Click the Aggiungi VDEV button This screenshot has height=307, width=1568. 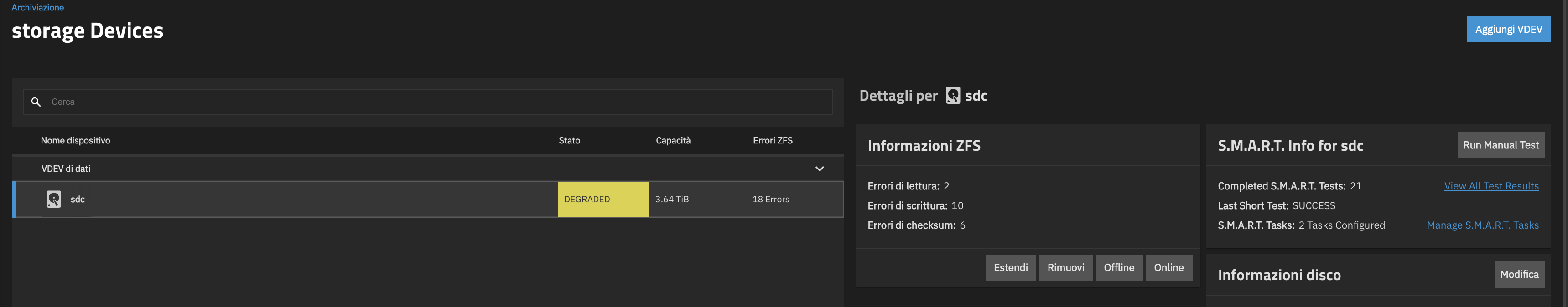coord(1508,29)
